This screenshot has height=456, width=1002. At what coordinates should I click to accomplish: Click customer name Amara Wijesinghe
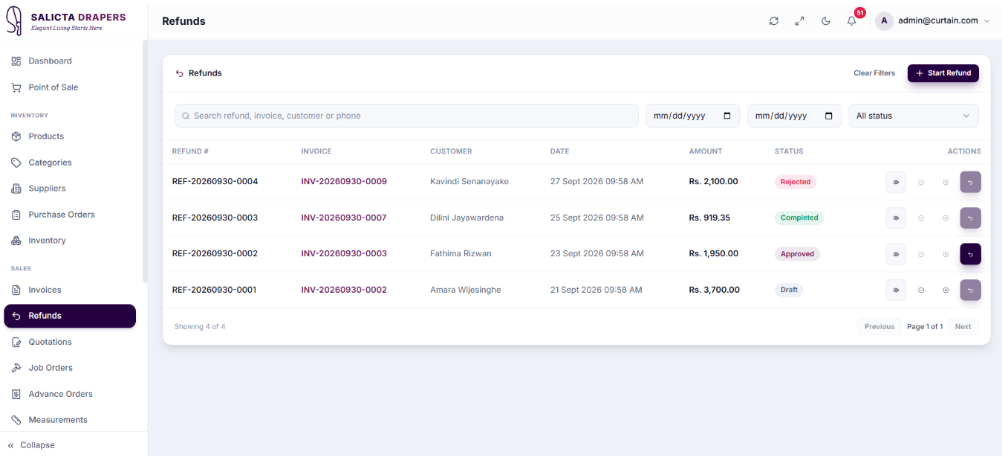466,290
